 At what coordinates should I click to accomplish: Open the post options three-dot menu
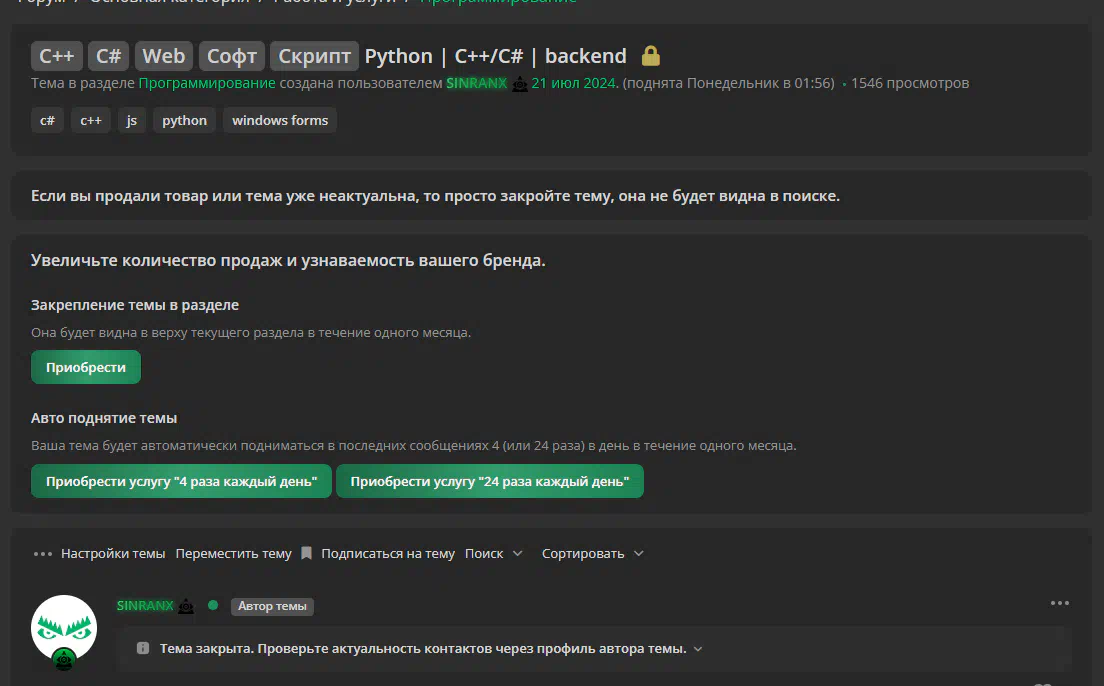[x=1060, y=603]
